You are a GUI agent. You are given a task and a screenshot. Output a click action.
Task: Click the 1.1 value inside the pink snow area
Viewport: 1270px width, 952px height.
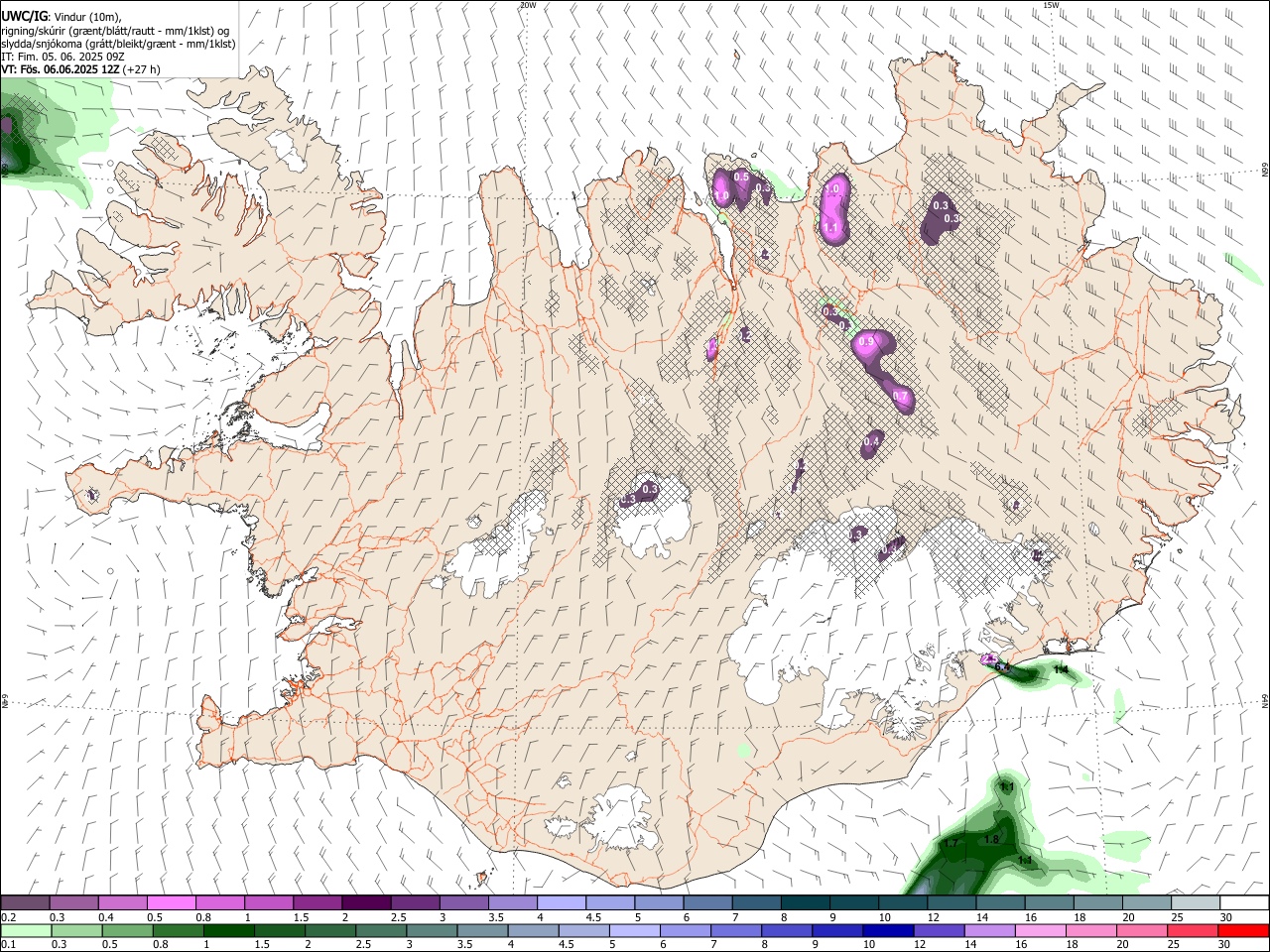(831, 227)
